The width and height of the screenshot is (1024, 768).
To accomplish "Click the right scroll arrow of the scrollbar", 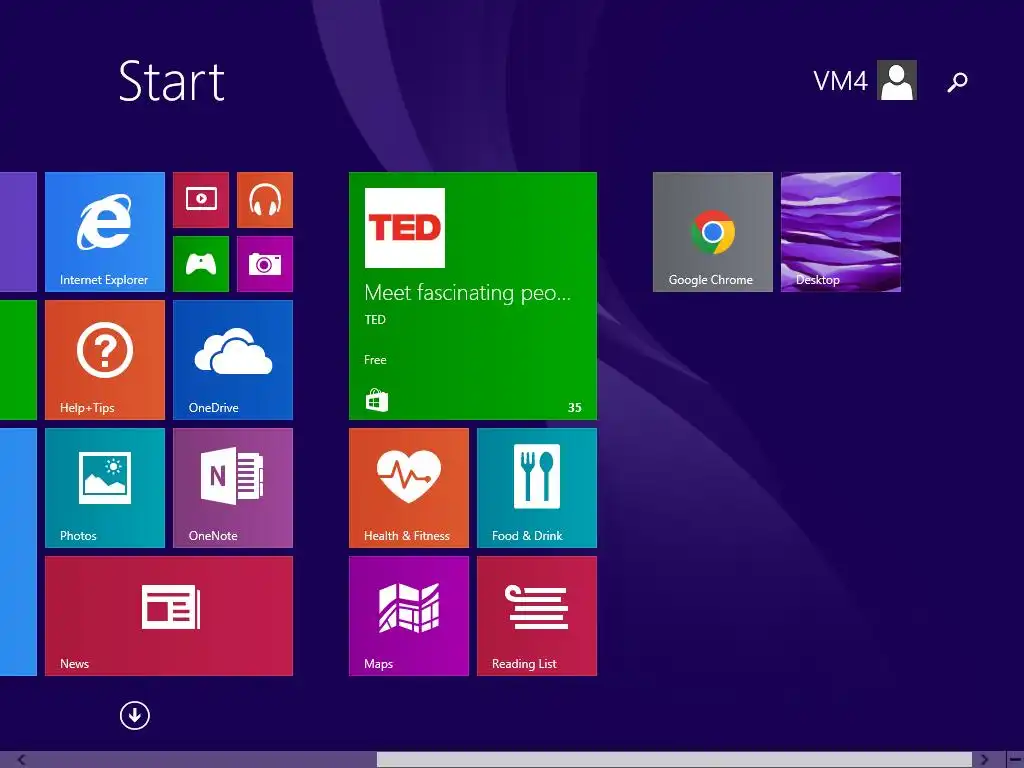I will 985,760.
